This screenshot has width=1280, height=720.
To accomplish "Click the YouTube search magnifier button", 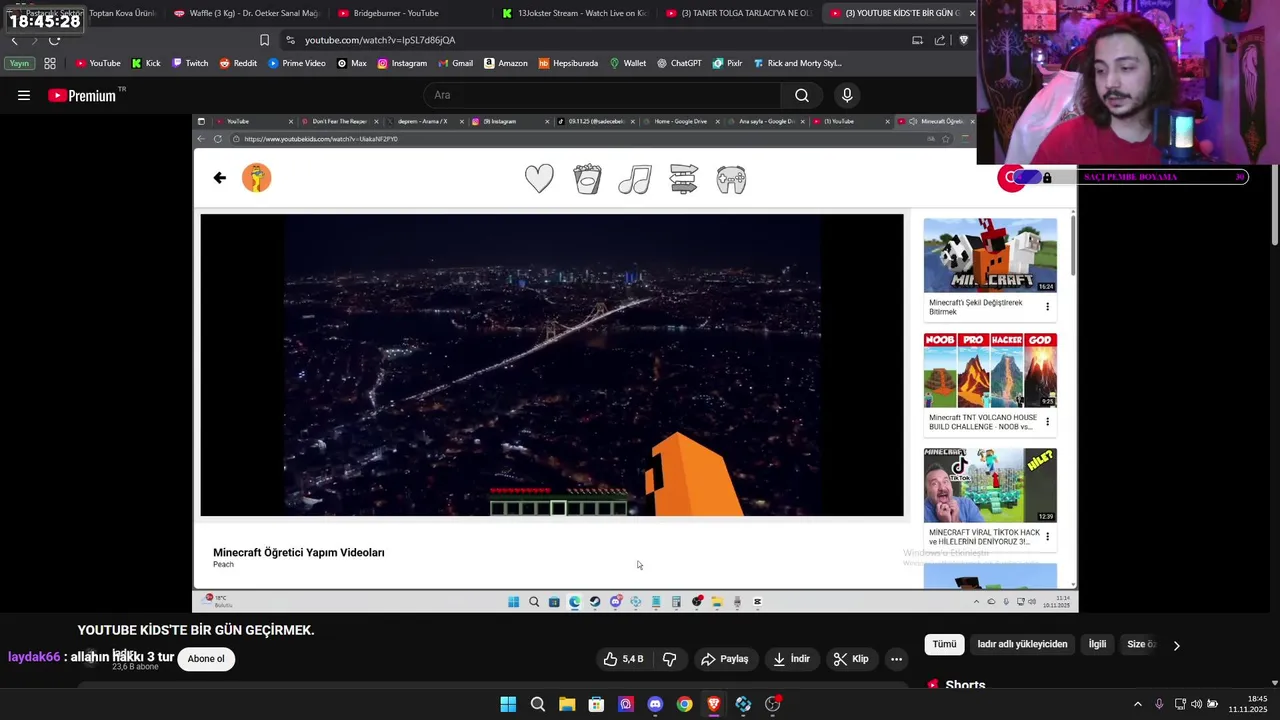I will 802,95.
